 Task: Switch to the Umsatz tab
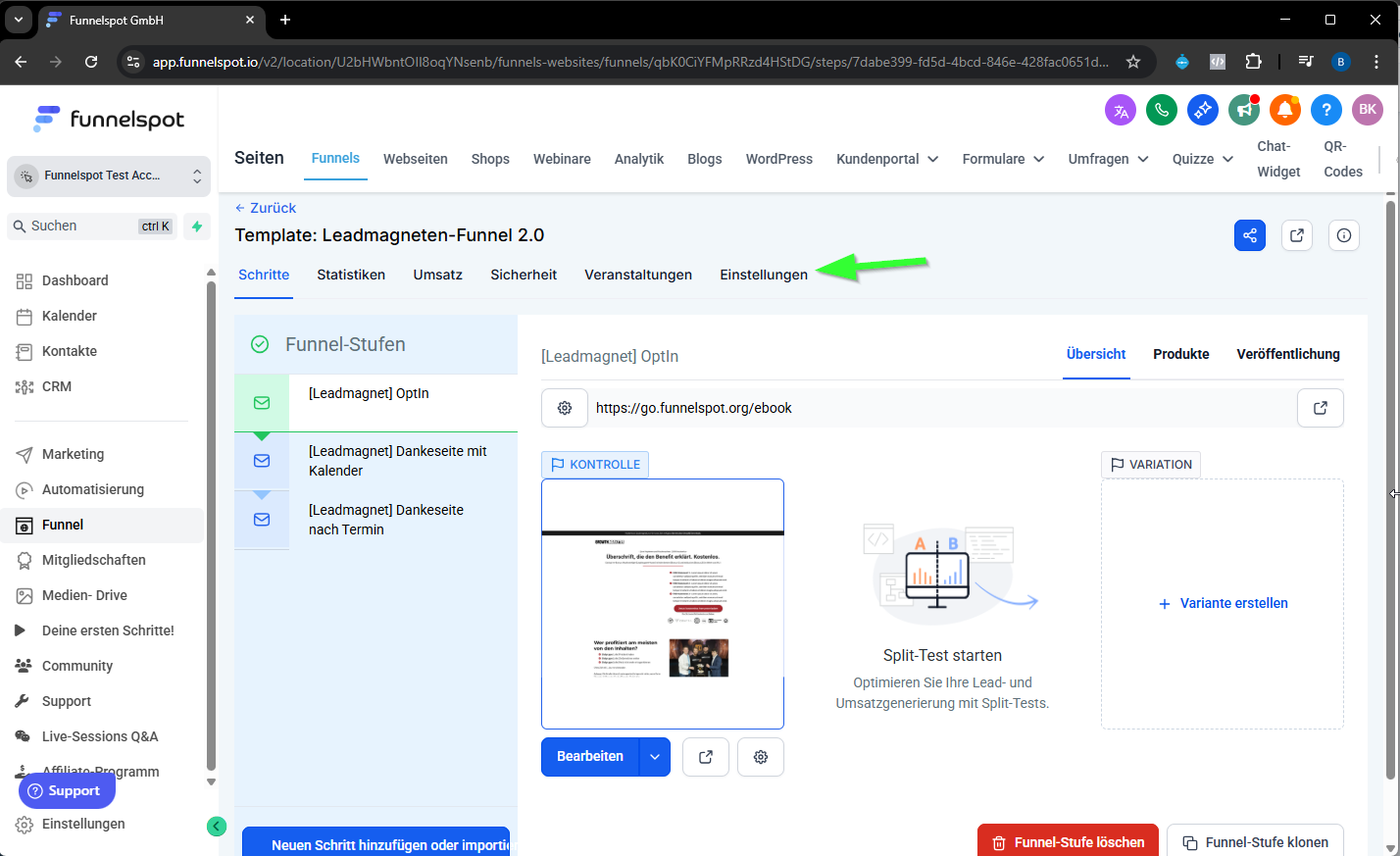pyautogui.click(x=438, y=275)
